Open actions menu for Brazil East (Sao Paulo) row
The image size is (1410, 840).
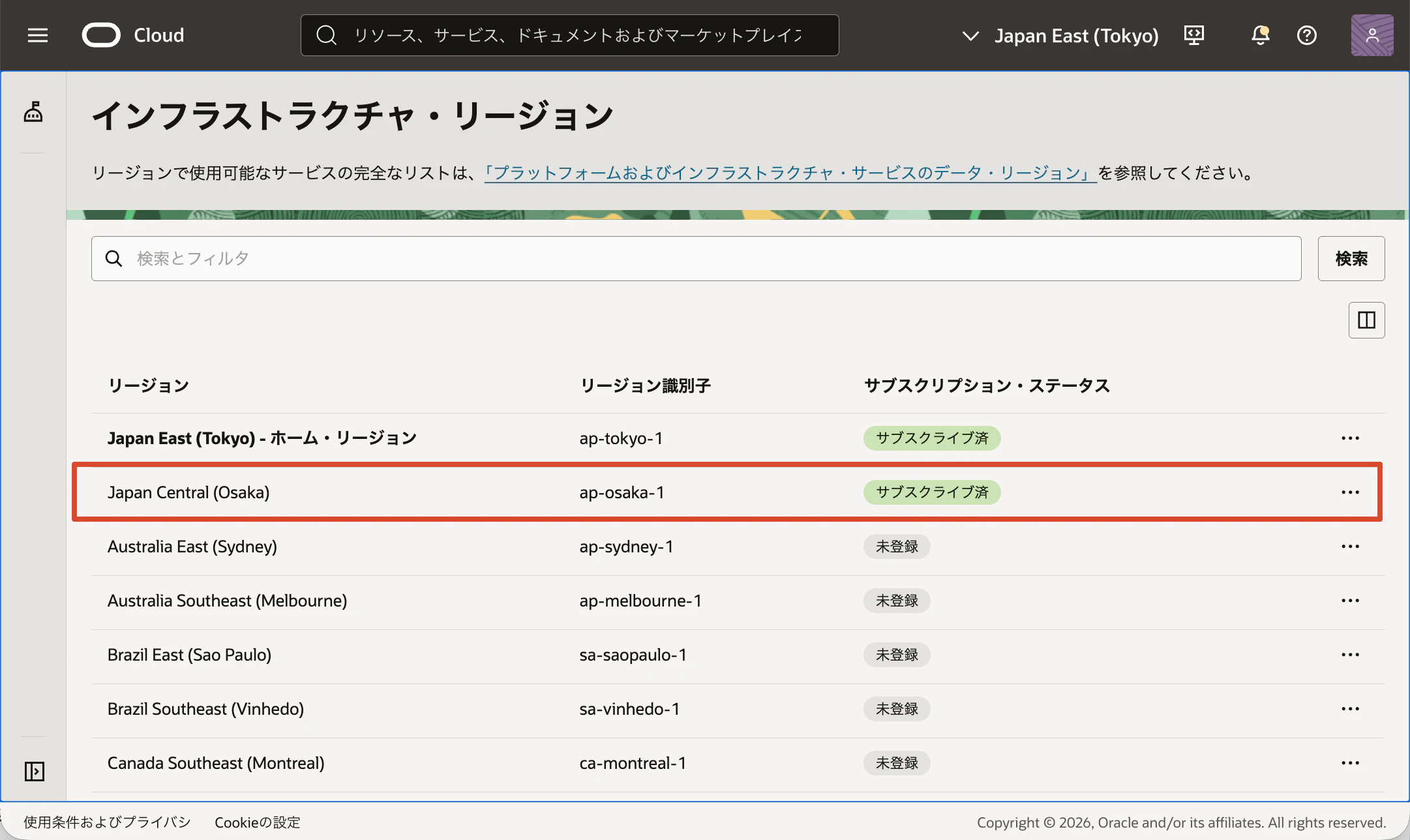(x=1350, y=655)
